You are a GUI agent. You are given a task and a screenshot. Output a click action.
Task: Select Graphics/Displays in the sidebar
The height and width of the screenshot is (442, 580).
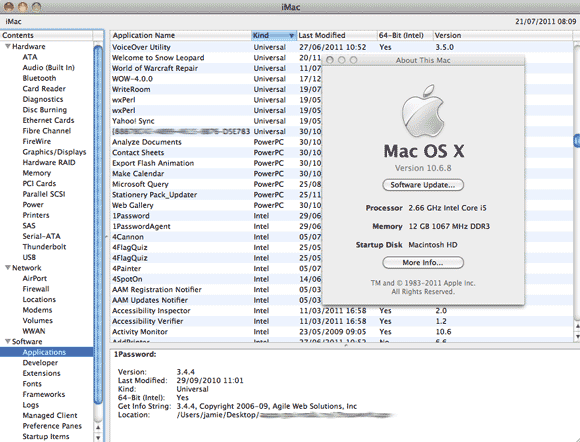54,152
